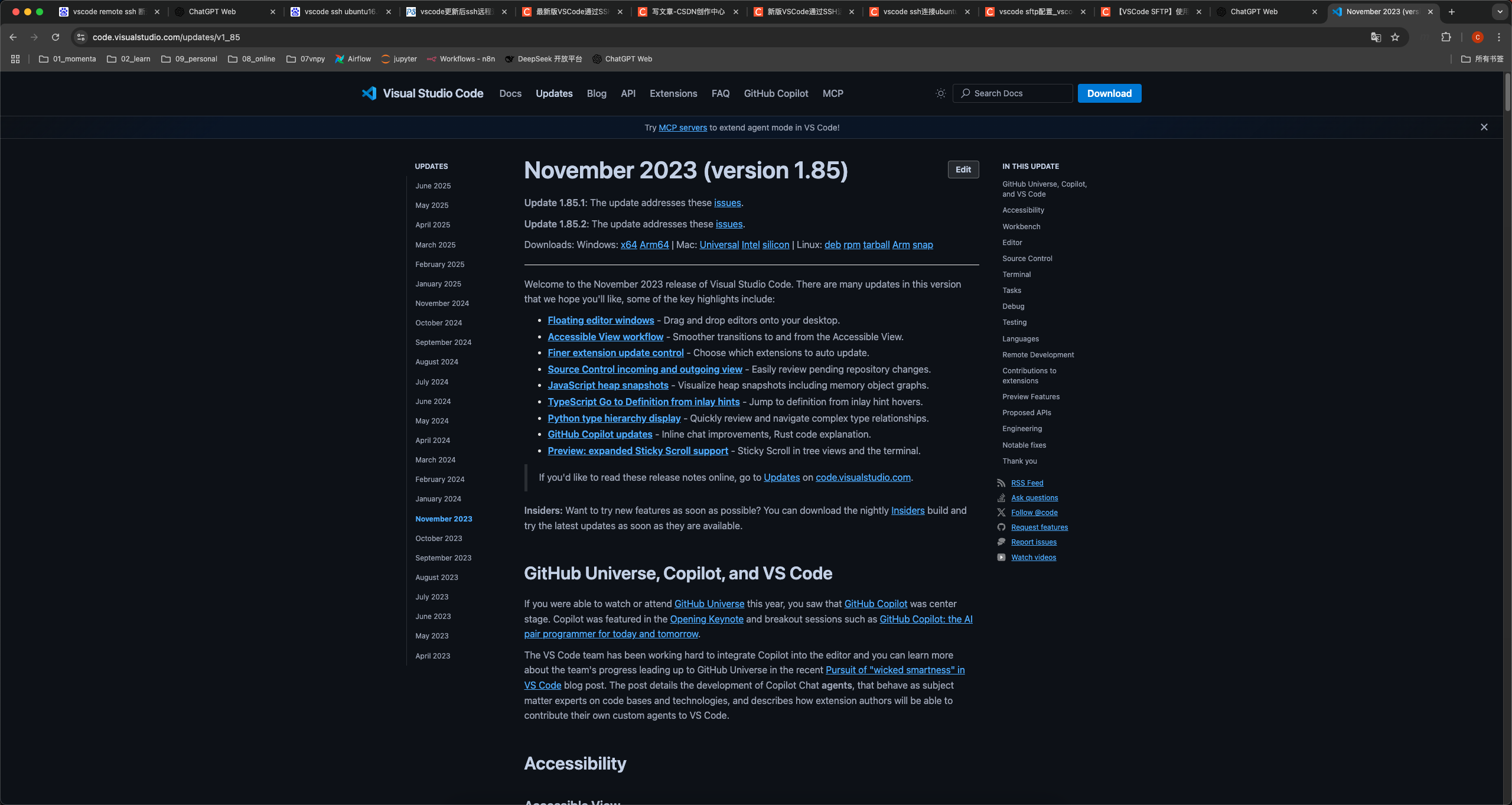Open a new browser tab
The image size is (1512, 805).
point(1452,12)
